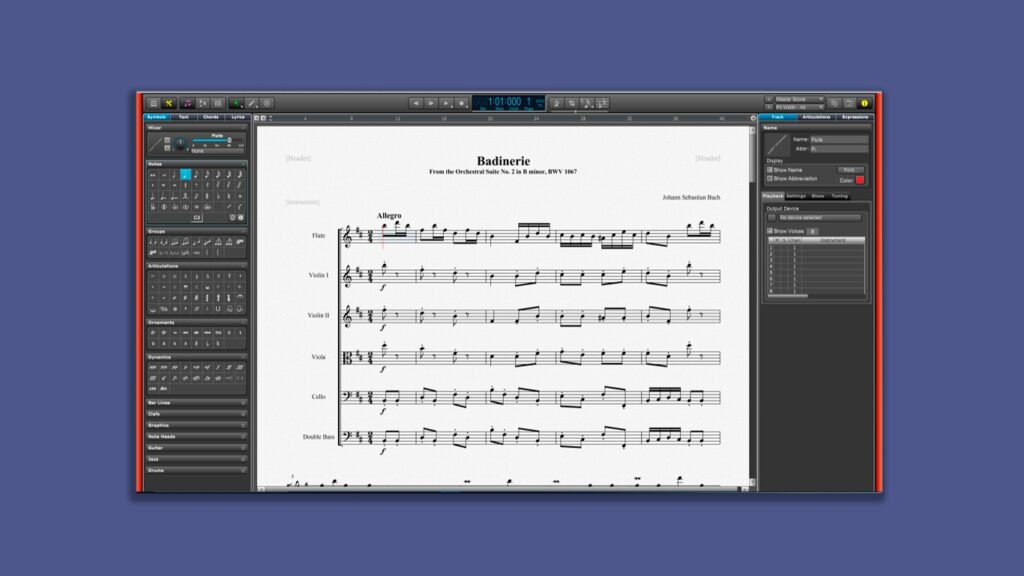Toggle the Show Name checkbox
The height and width of the screenshot is (576, 1024).
pos(770,170)
